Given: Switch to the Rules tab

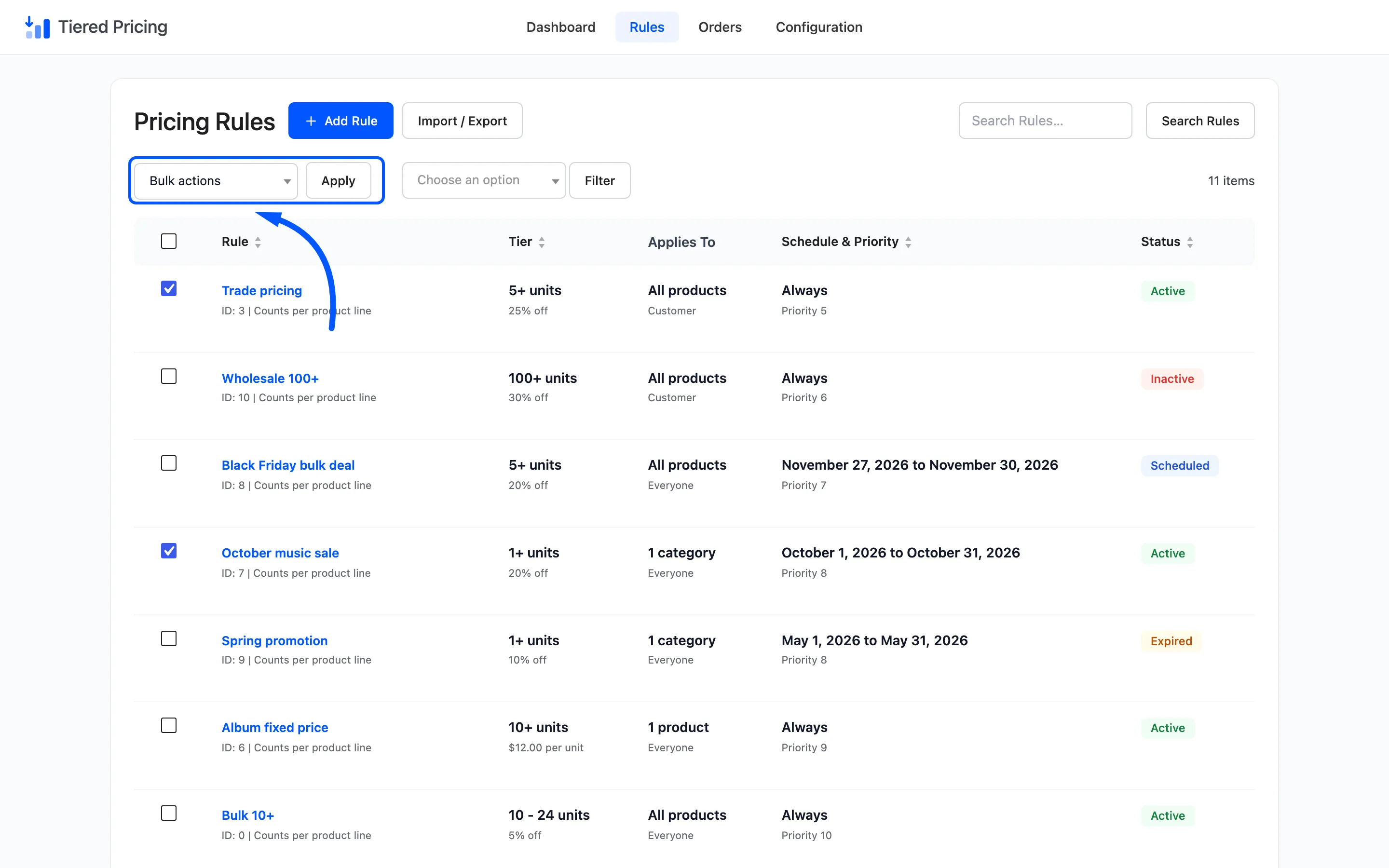Looking at the screenshot, I should (x=647, y=27).
